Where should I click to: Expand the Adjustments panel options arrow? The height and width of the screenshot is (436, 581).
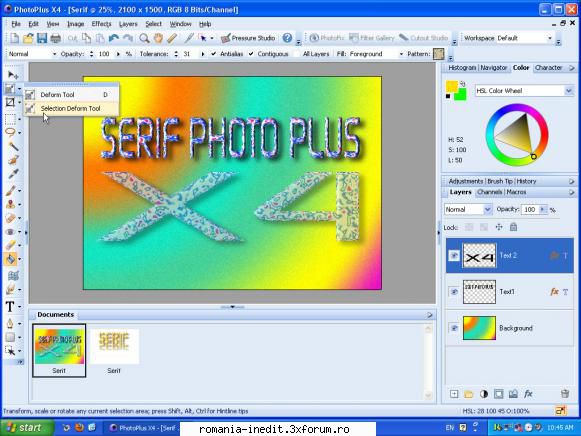click(571, 181)
